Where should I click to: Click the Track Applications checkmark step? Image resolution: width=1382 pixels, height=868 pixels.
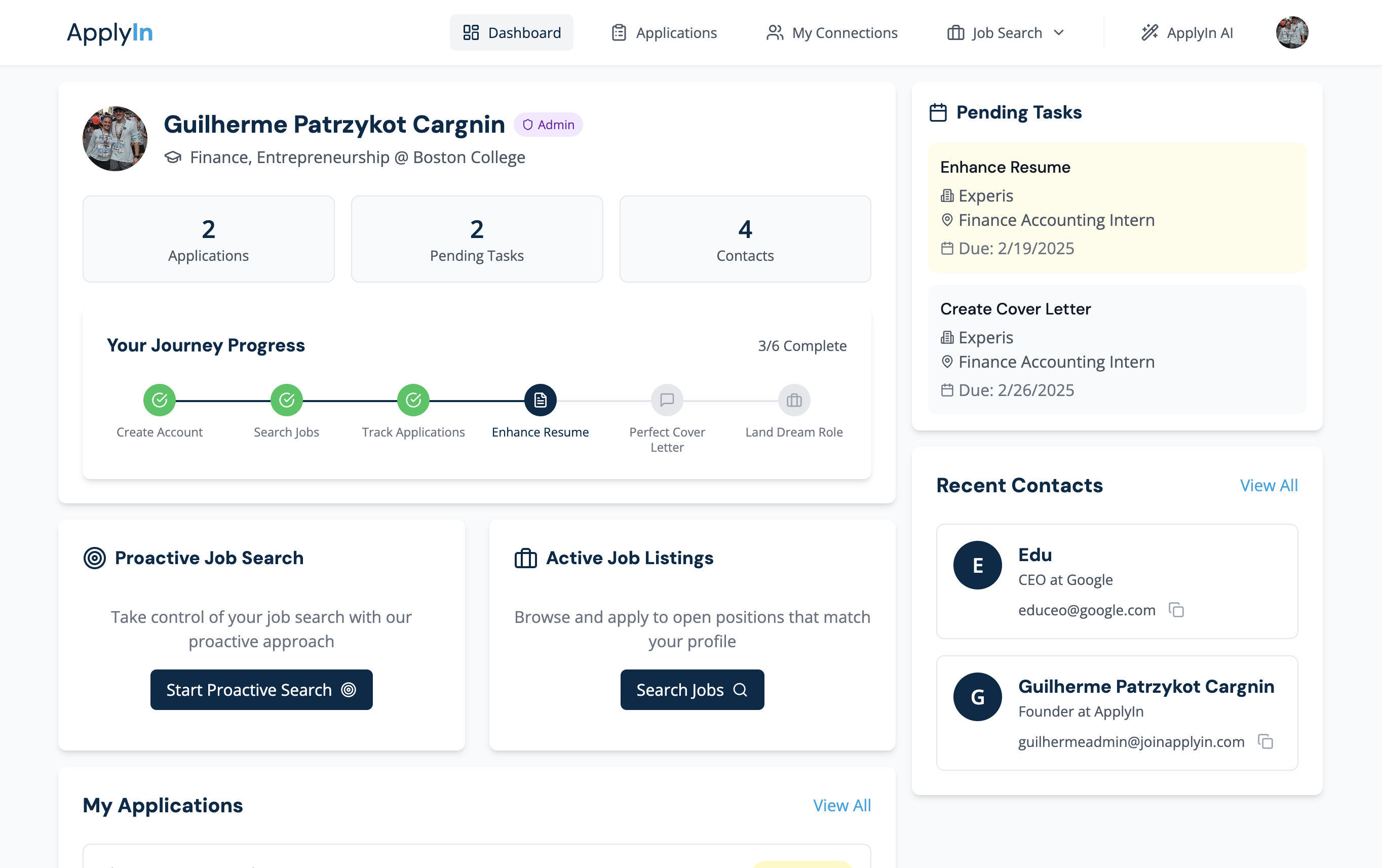click(x=413, y=400)
